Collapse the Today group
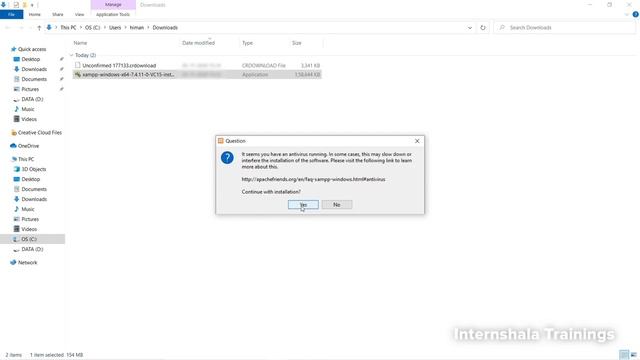640x360 pixels. pos(71,55)
